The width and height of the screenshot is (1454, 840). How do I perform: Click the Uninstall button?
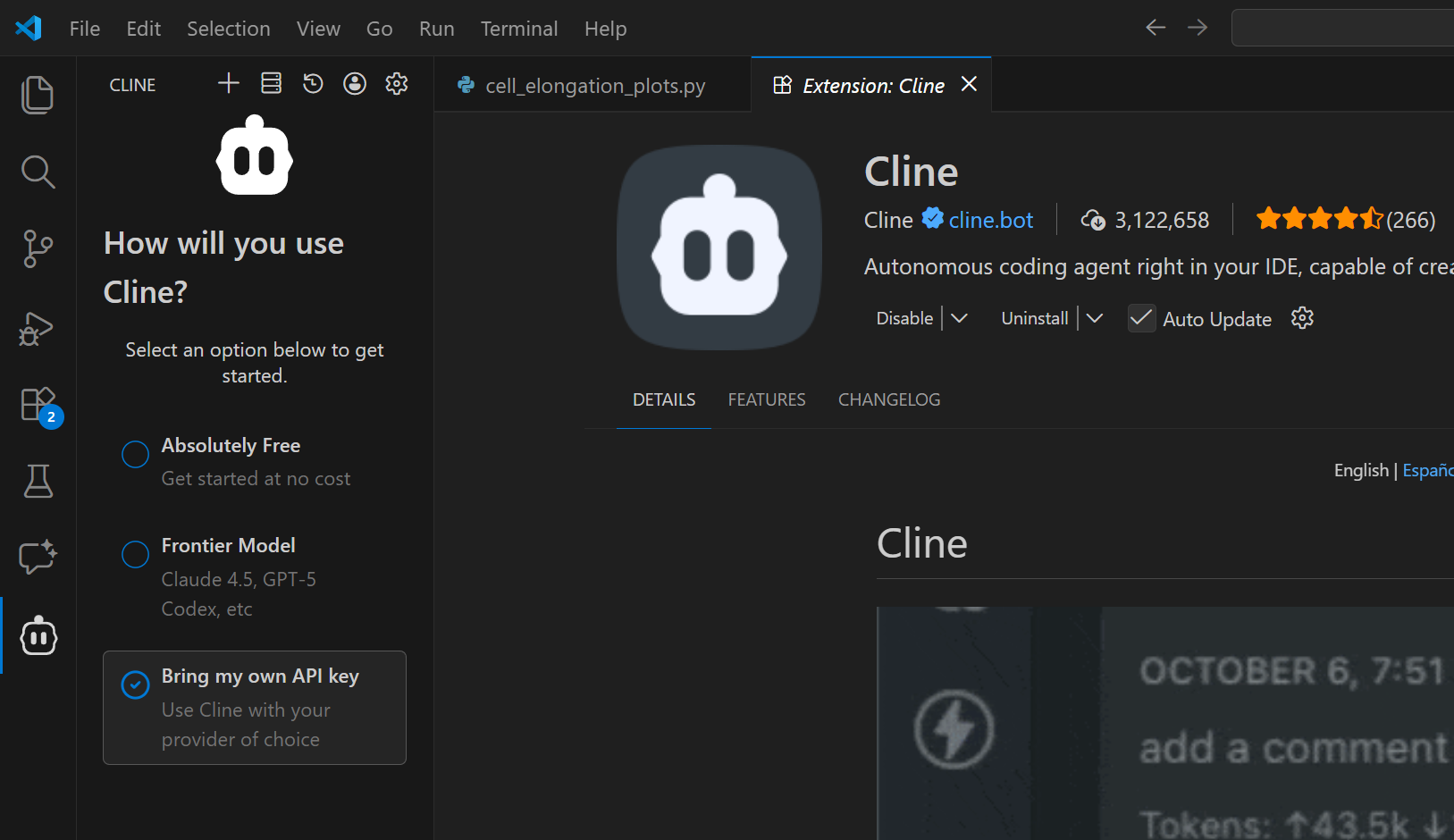point(1034,319)
